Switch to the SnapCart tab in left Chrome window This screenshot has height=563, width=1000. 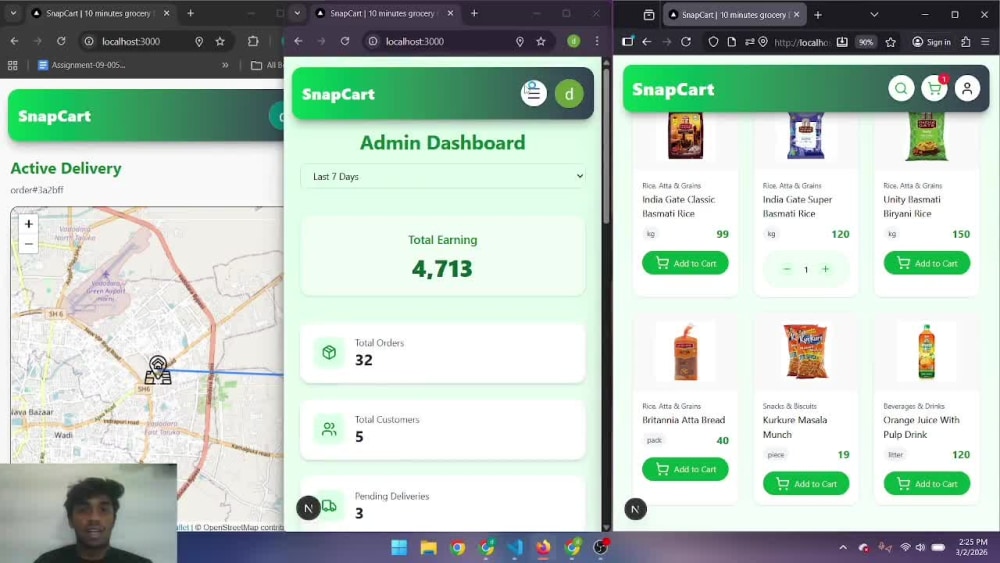pyautogui.click(x=100, y=13)
